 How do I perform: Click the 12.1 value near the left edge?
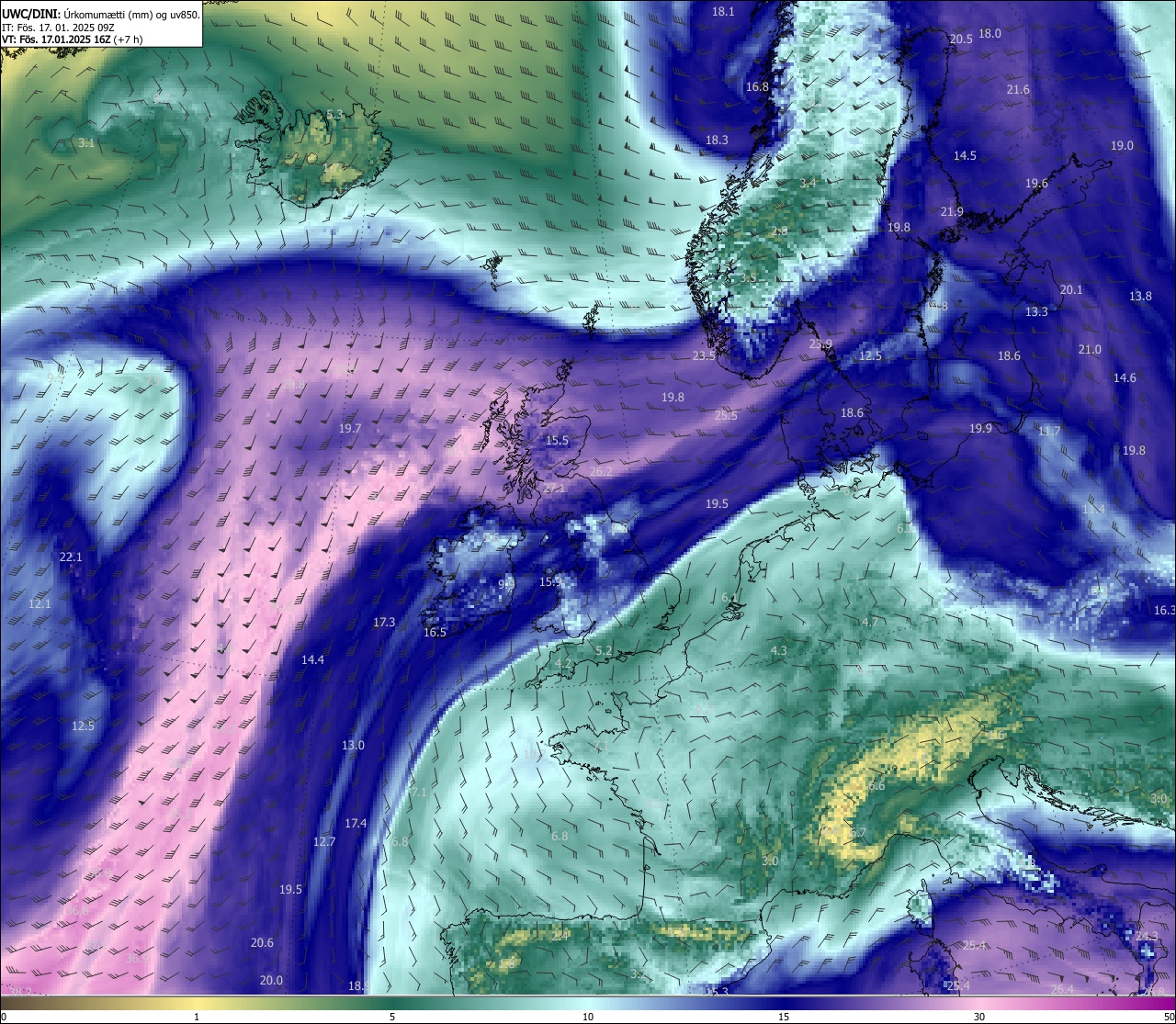point(40,603)
